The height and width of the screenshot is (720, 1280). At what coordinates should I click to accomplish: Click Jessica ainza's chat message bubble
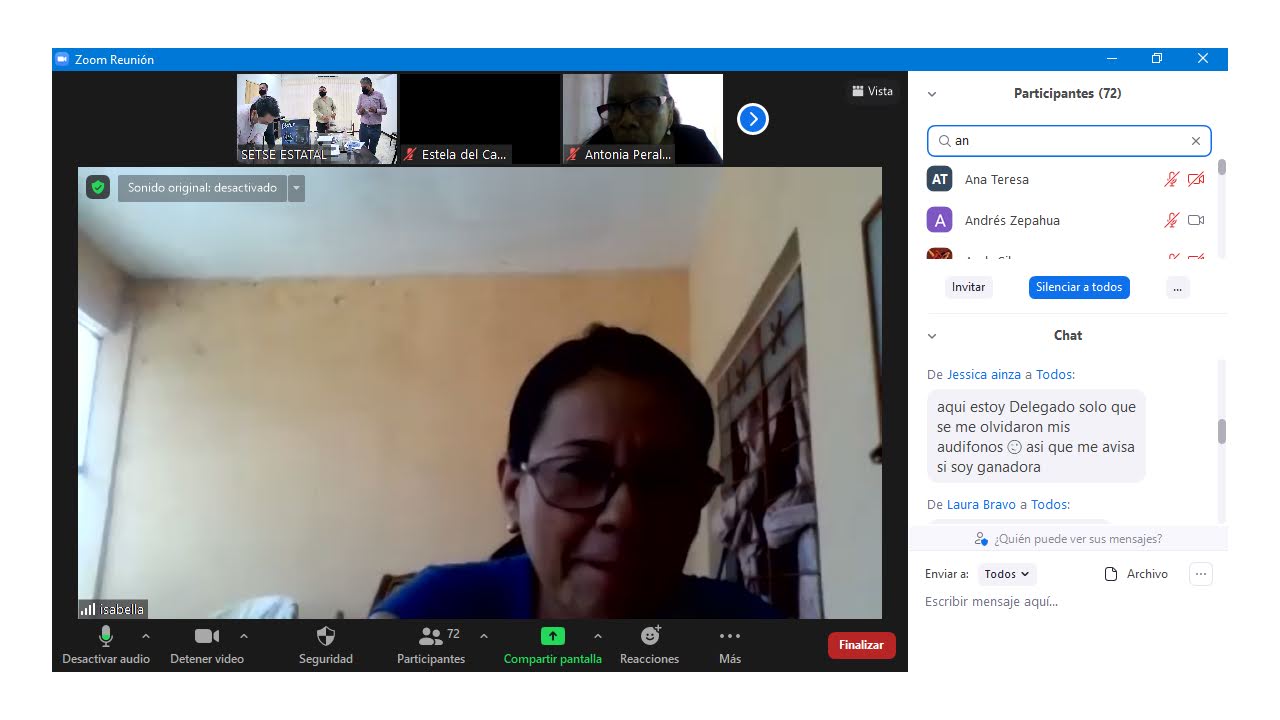[x=1036, y=437]
